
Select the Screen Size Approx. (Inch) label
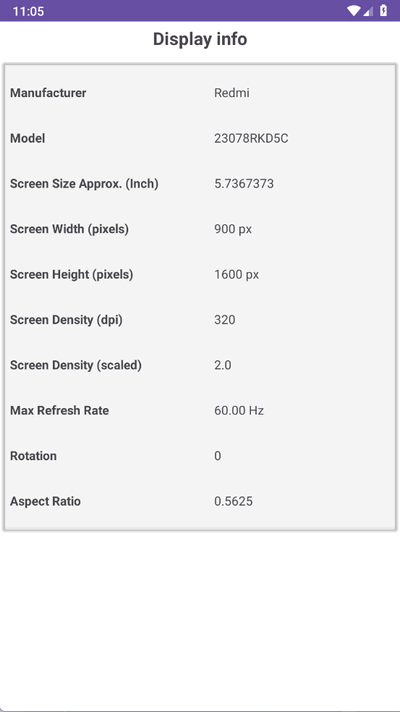pyautogui.click(x=84, y=184)
